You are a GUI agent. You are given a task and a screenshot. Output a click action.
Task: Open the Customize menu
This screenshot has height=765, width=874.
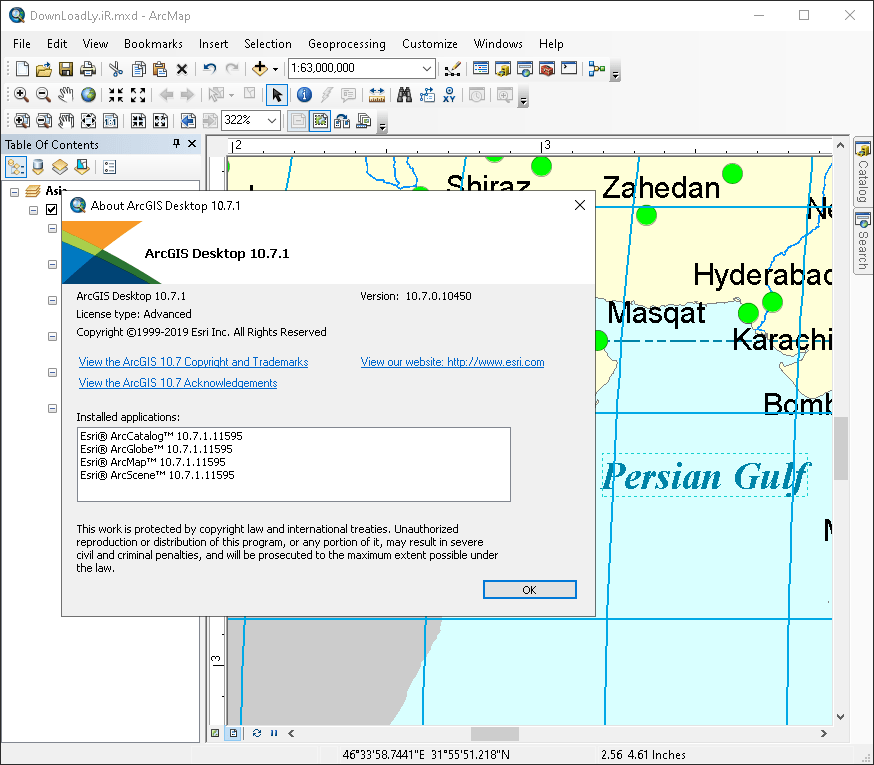[x=430, y=43]
